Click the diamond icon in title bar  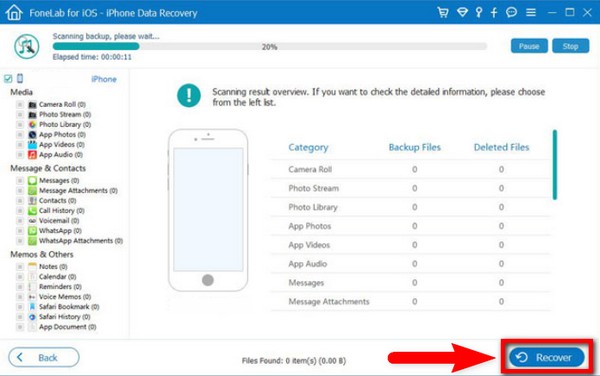tap(462, 12)
